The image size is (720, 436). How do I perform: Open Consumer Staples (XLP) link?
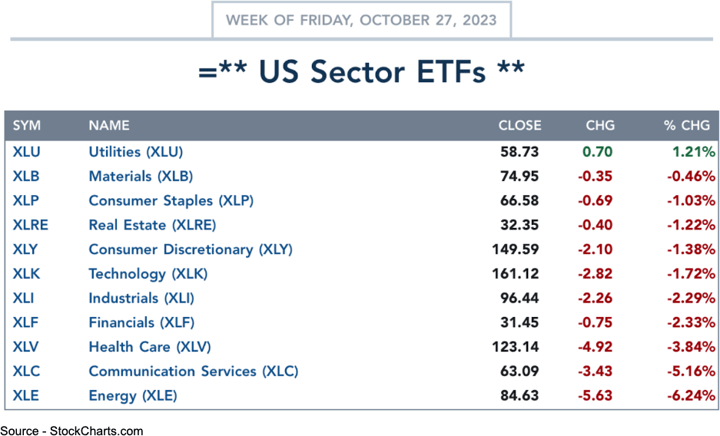click(171, 201)
